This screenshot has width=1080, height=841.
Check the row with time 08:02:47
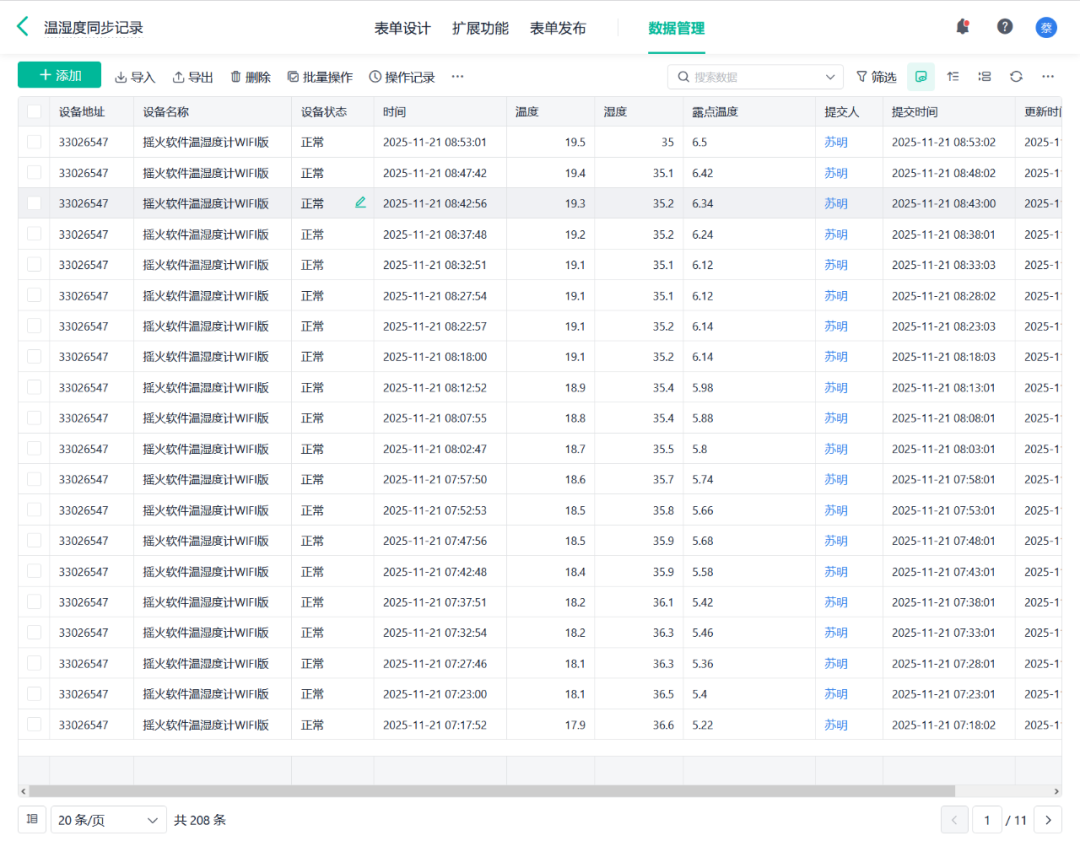pos(34,448)
